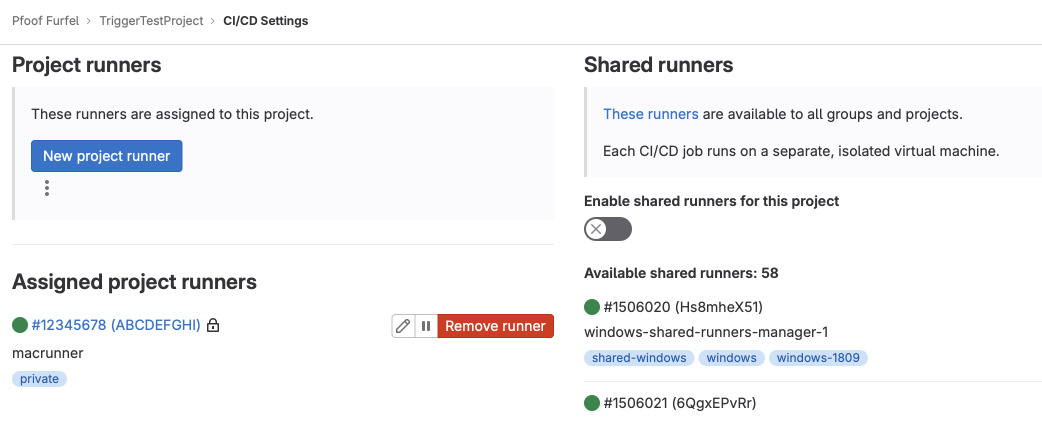Click online status dot for runner #1506021

tap(592, 403)
